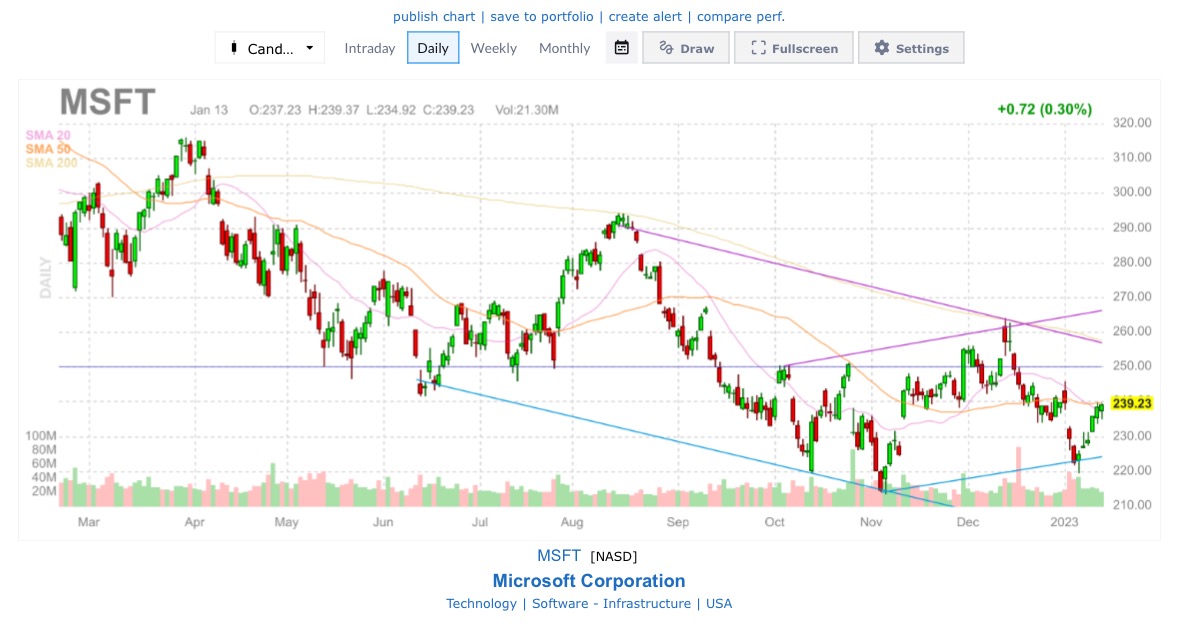Screen dimensions: 1179x624
Task: Click the Jan 13 date label
Action: coord(209,110)
